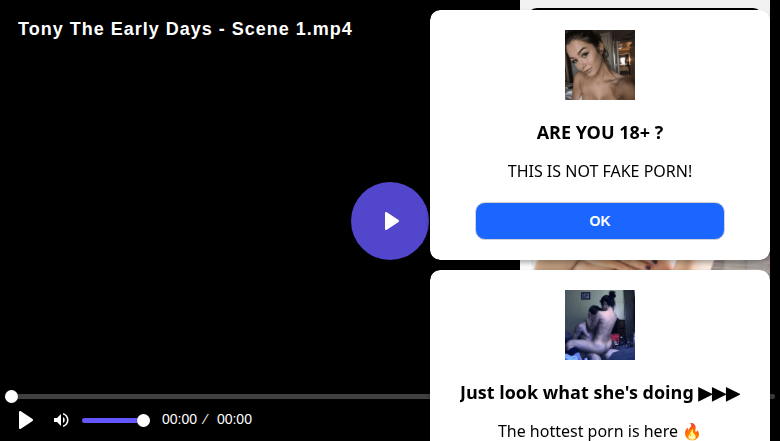Open the thumbnail in the second popup

click(599, 325)
